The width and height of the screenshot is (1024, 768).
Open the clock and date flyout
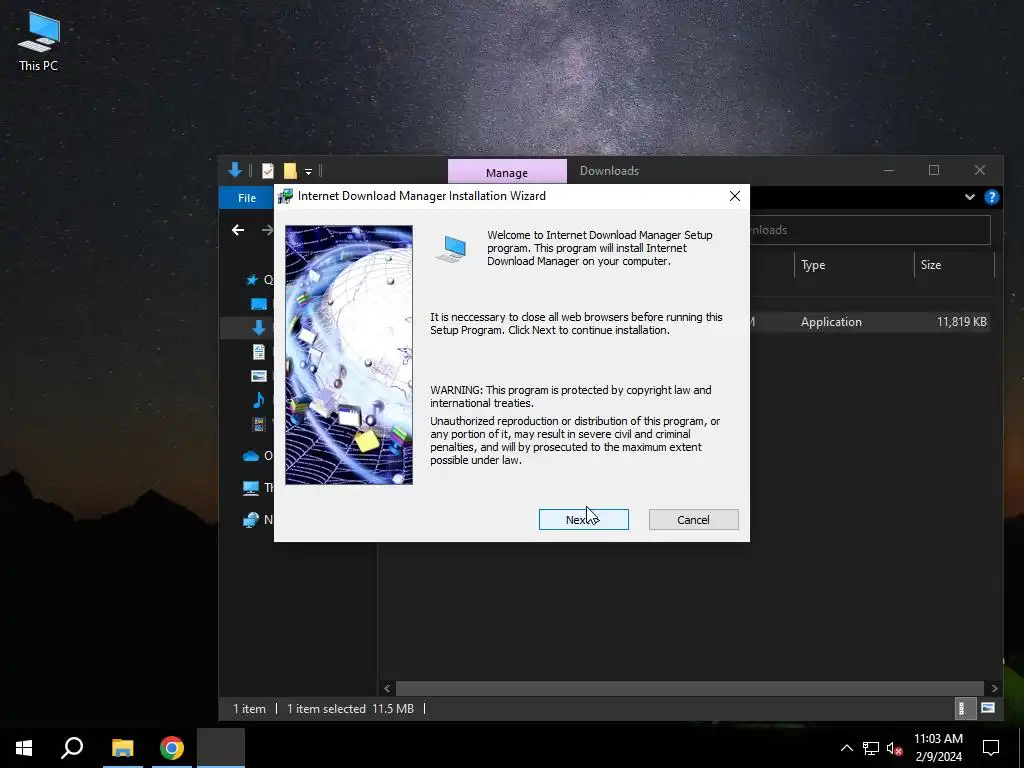pos(938,748)
